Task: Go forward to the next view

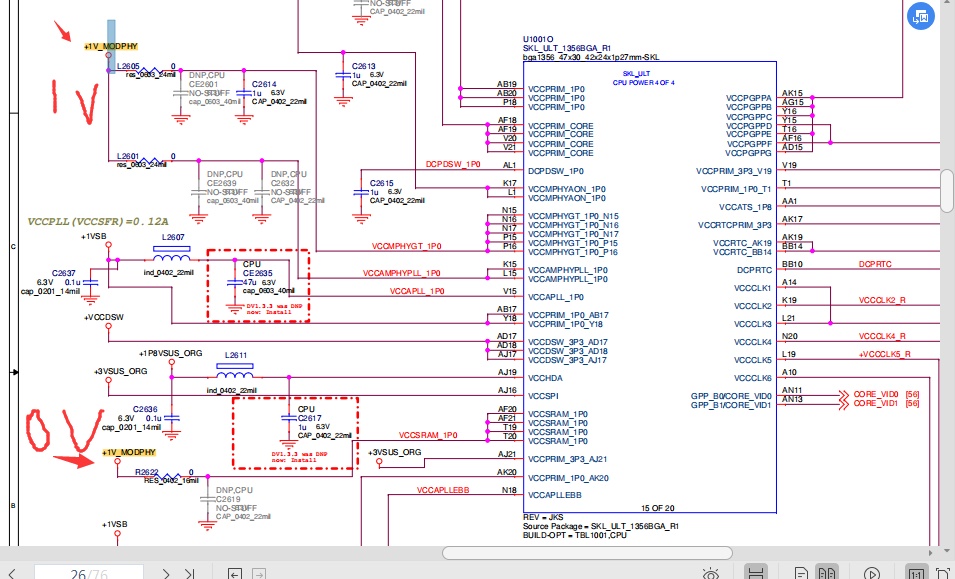Action: [x=259, y=574]
